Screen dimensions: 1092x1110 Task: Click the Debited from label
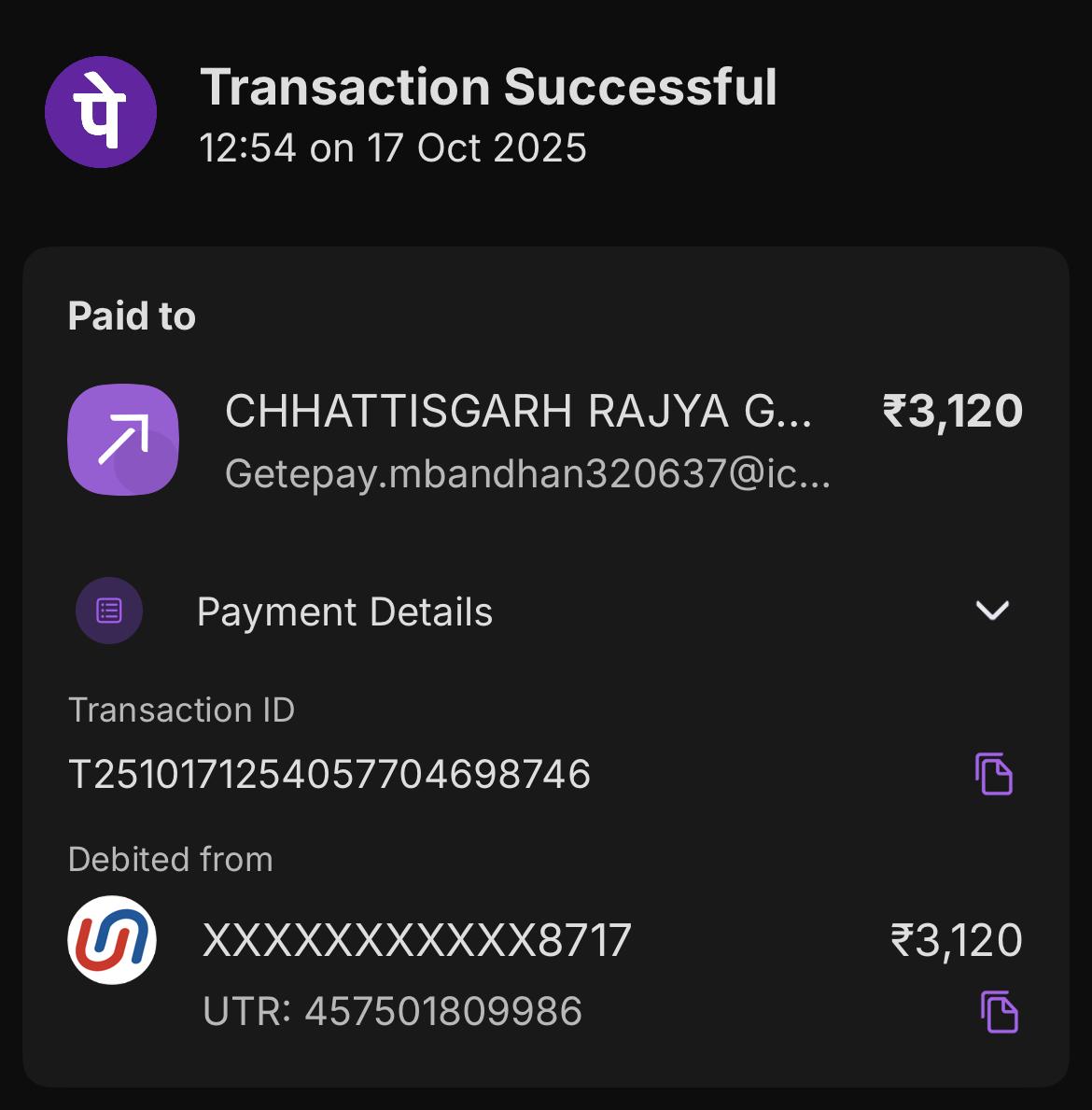pos(171,859)
